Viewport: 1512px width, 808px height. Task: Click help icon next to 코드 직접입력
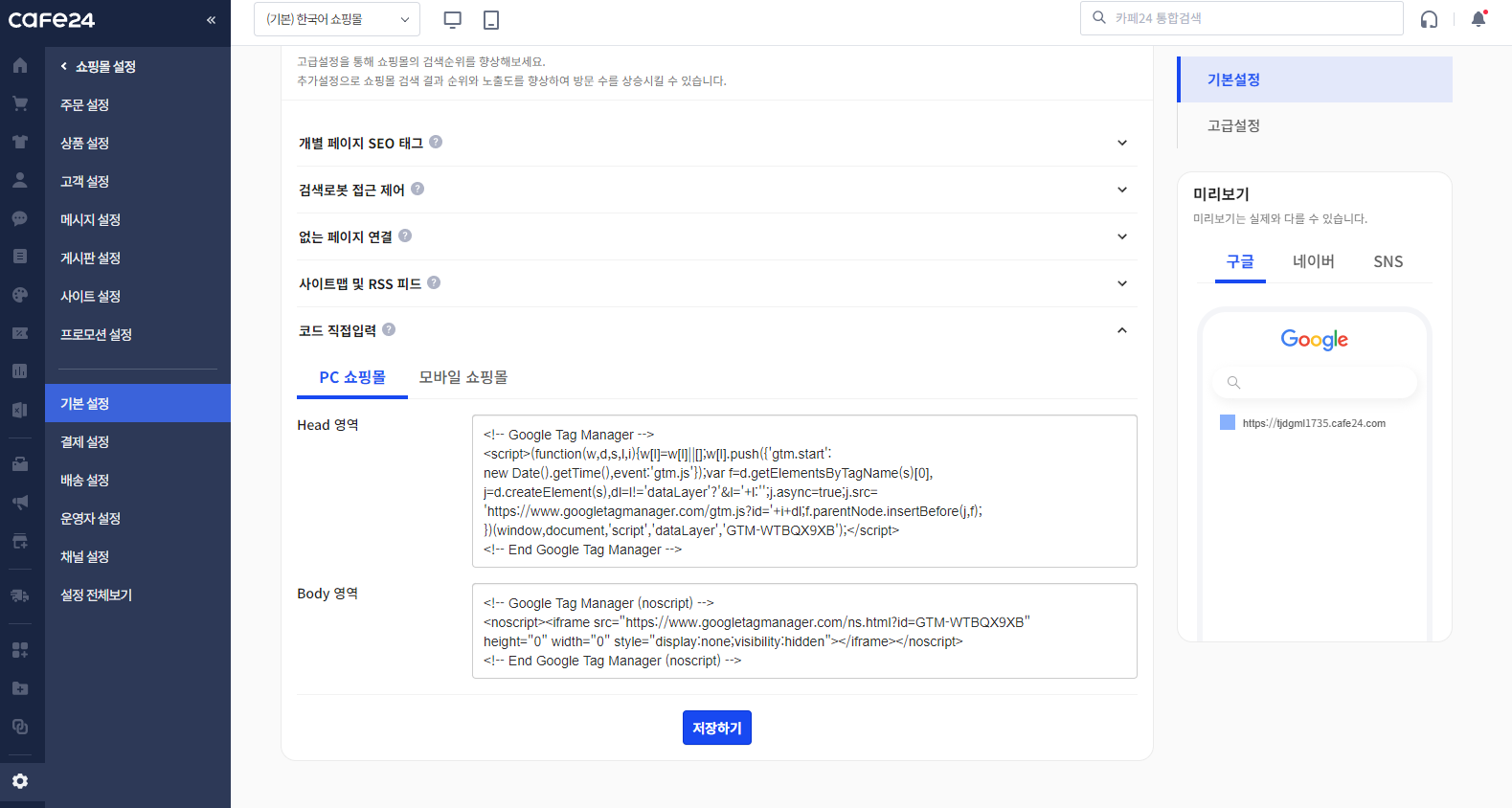(389, 329)
